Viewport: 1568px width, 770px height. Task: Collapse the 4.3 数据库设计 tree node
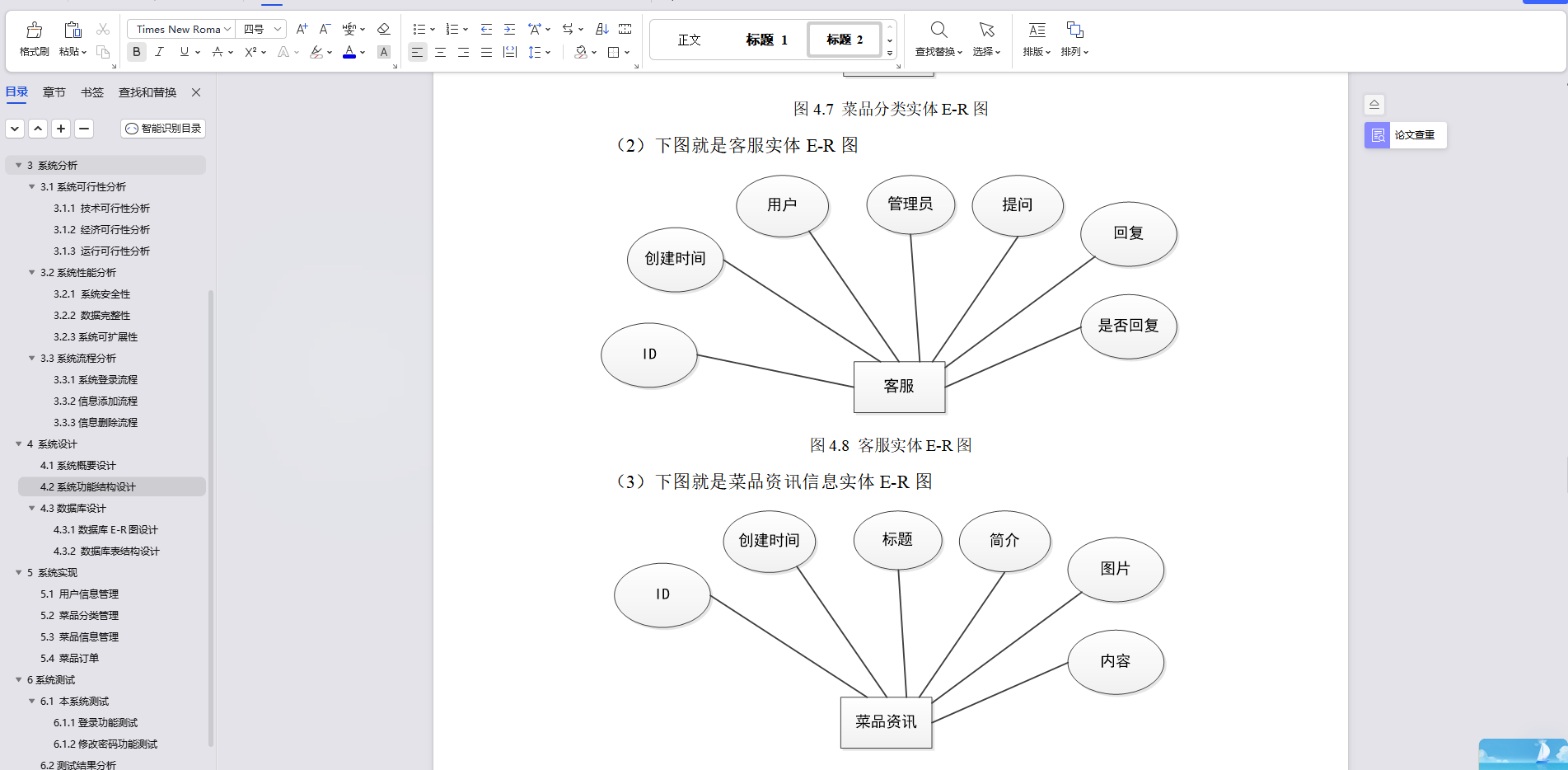click(31, 509)
